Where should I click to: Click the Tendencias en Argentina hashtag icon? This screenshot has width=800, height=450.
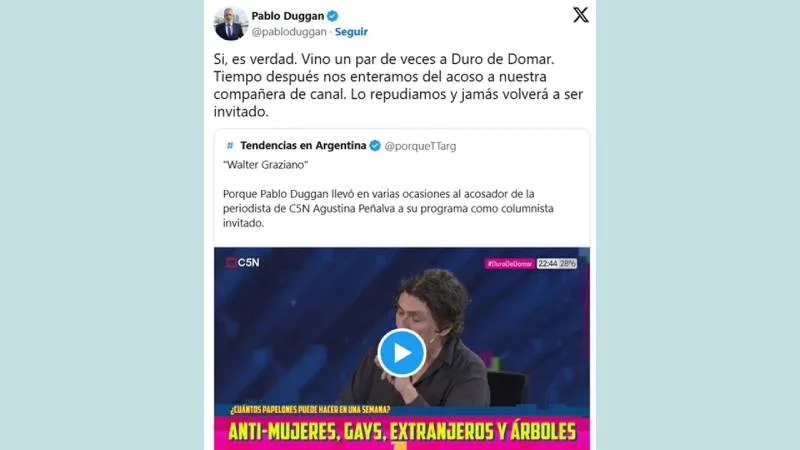click(230, 146)
